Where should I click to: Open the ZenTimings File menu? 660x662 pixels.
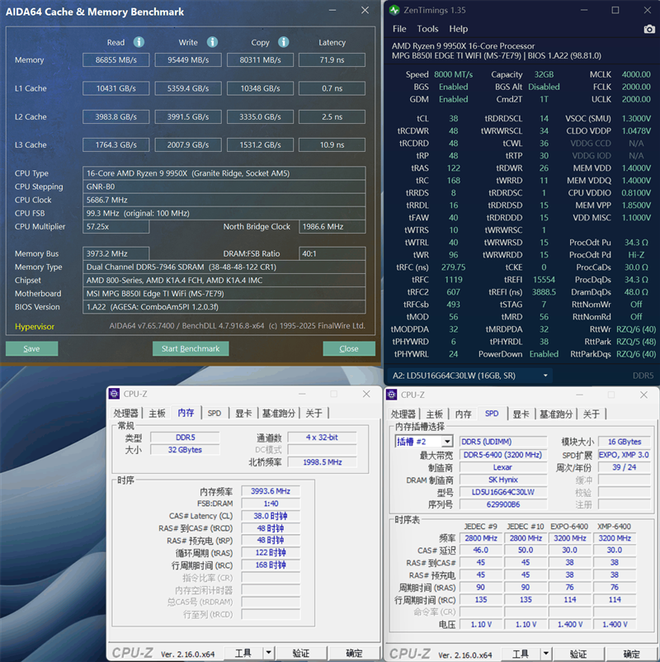(400, 30)
